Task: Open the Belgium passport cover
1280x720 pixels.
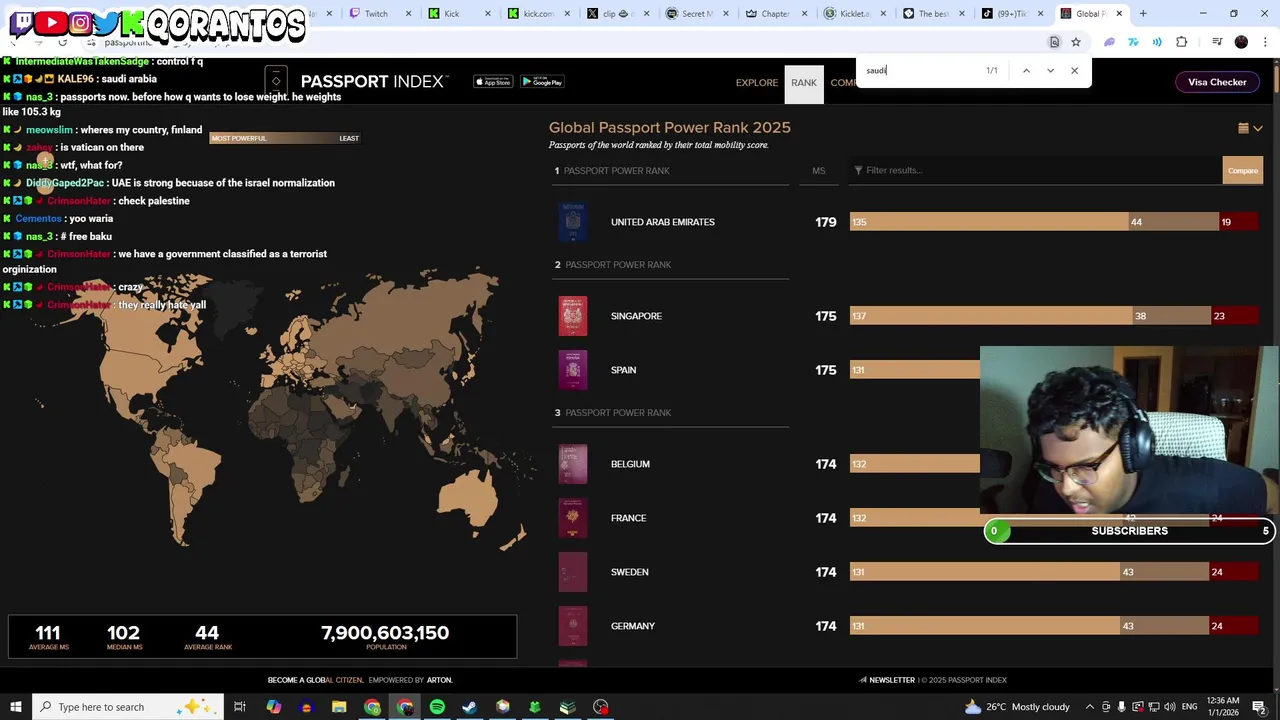Action: [573, 464]
